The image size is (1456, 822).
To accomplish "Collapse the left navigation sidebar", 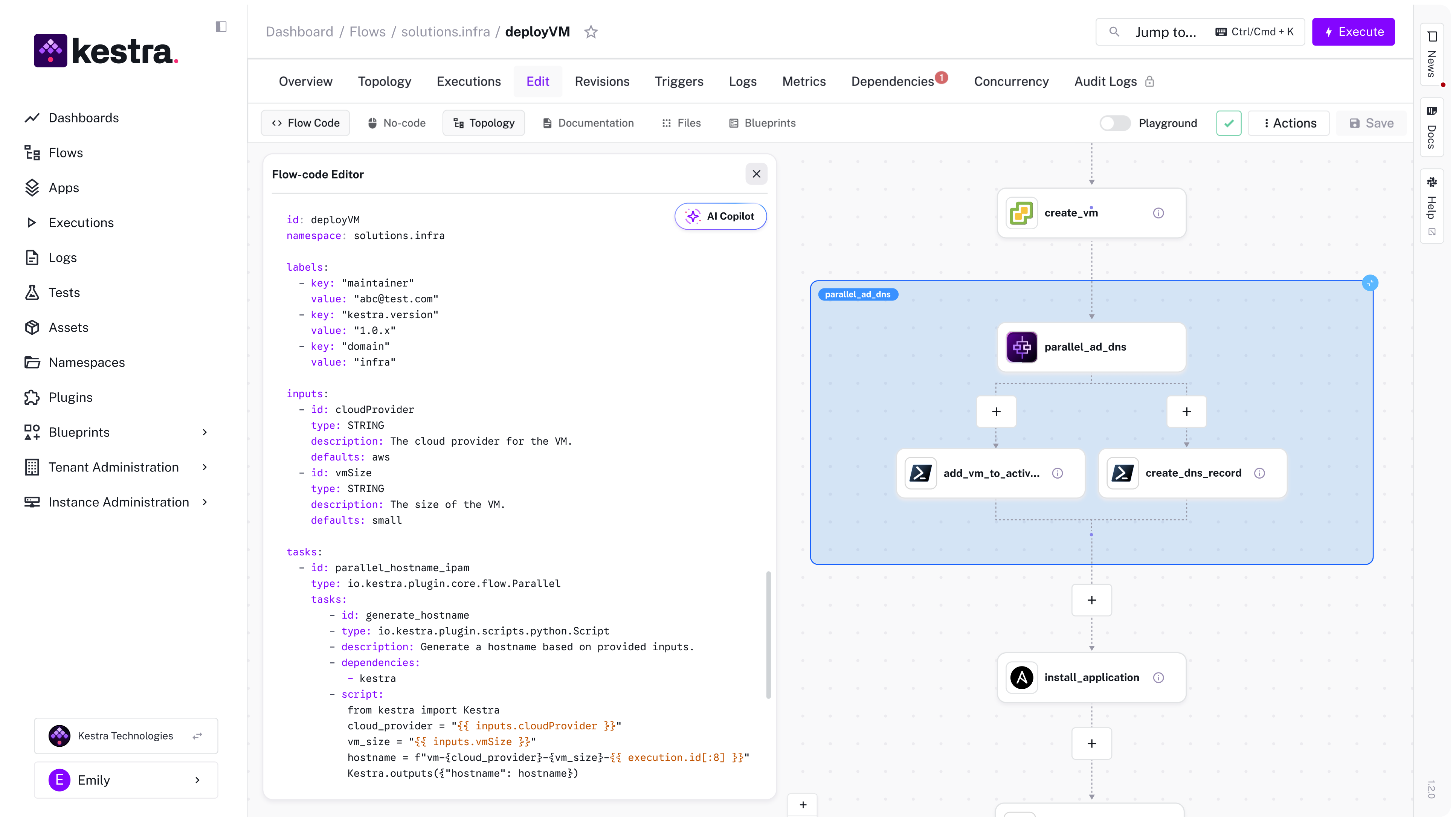I will 221,27.
